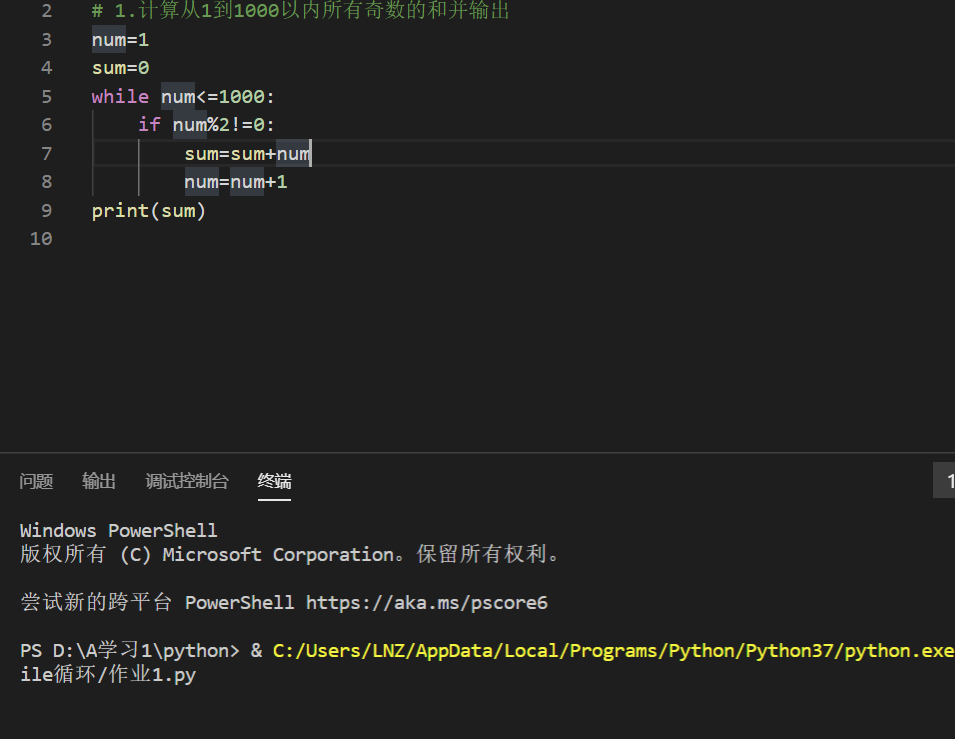The height and width of the screenshot is (739, 955).
Task: Click the Windows PowerShell header text
Action: [118, 531]
